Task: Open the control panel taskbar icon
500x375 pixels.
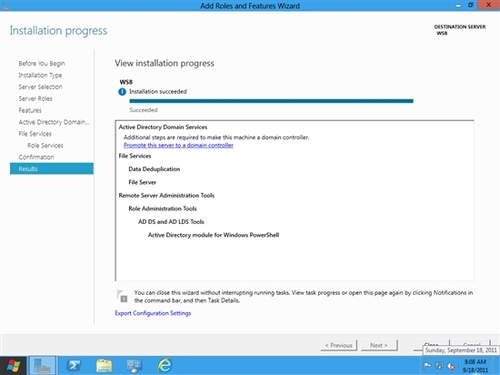Action: click(x=134, y=366)
